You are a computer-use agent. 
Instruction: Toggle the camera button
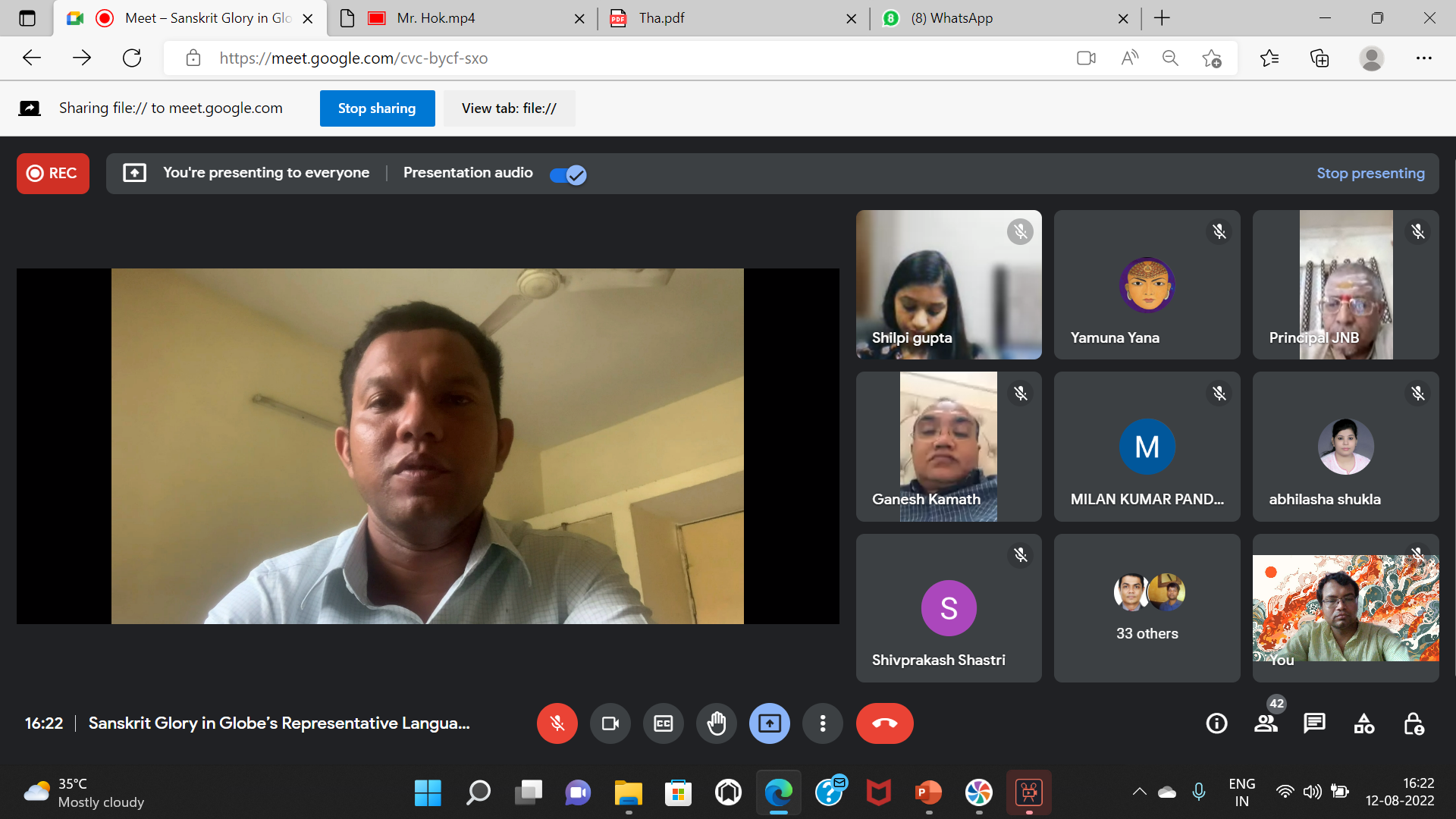point(610,723)
